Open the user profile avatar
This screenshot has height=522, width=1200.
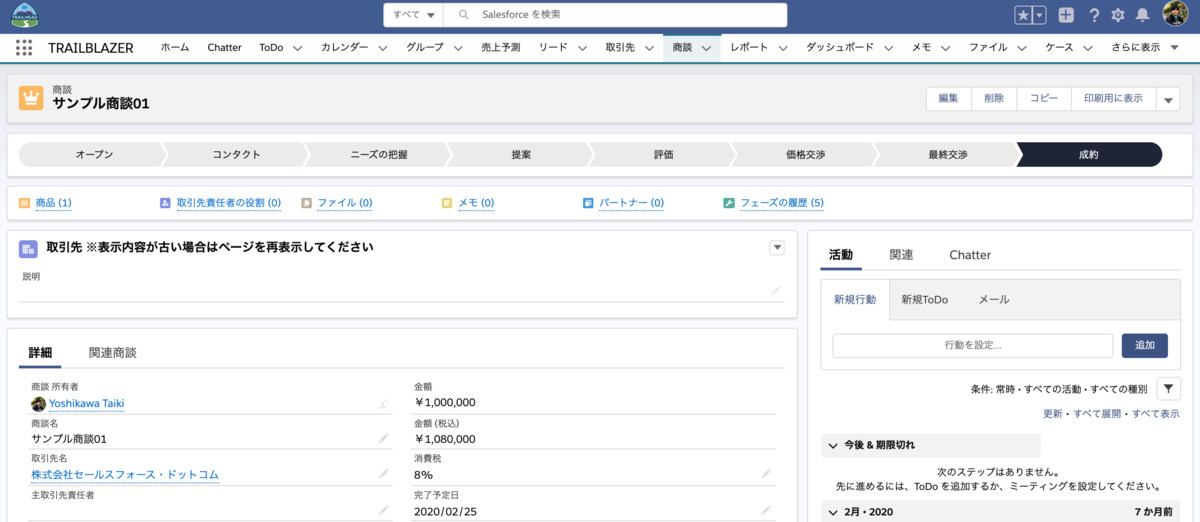(1175, 14)
